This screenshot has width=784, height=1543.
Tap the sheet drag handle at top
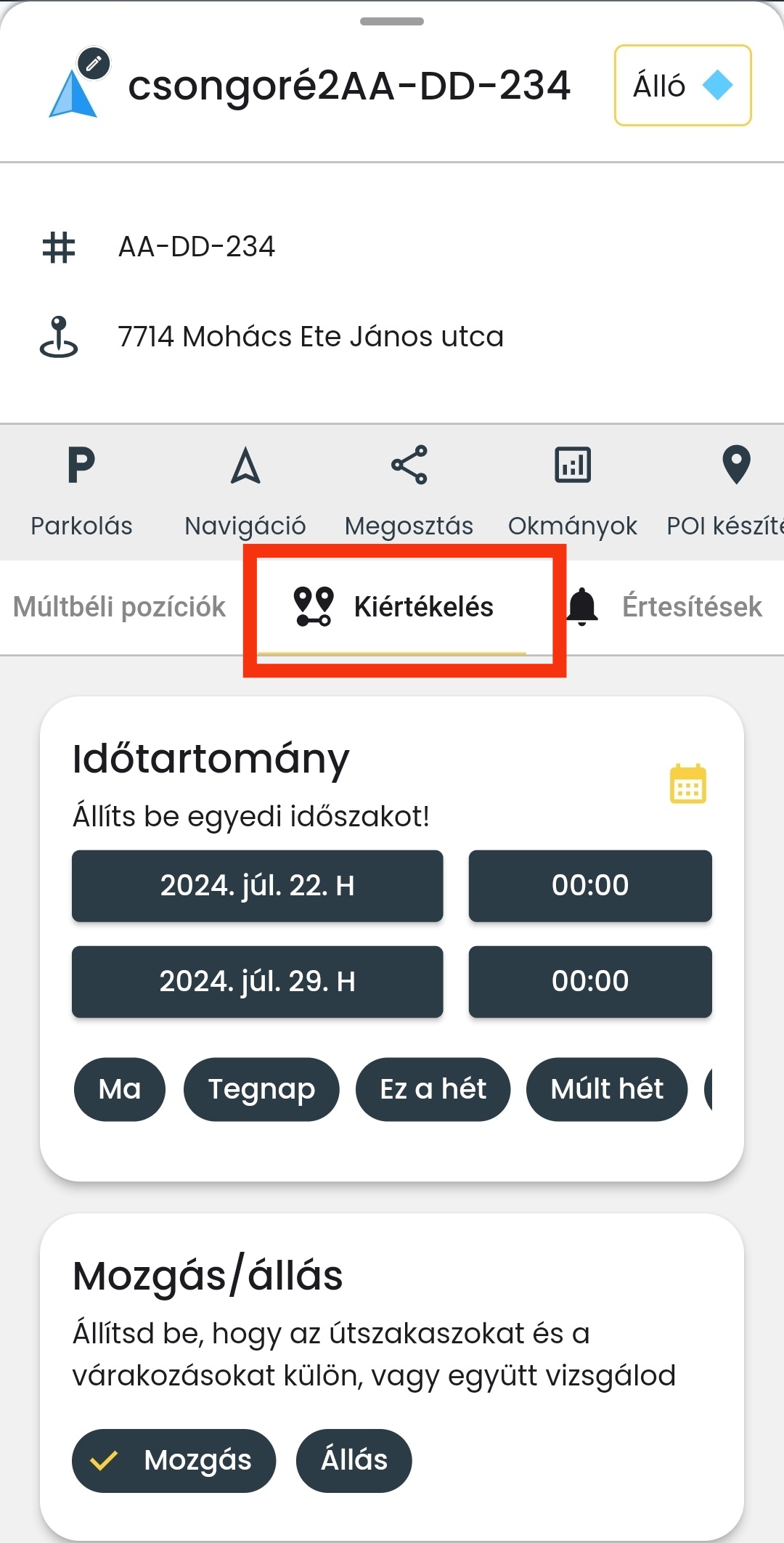point(392,22)
